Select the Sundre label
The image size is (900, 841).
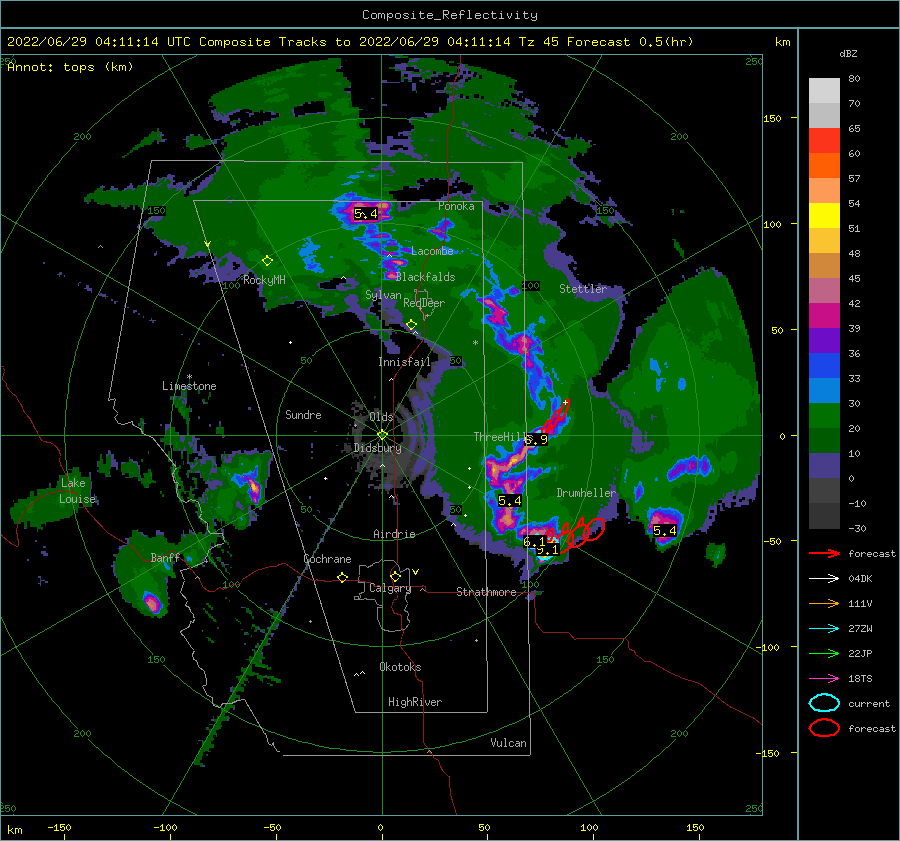[303, 414]
